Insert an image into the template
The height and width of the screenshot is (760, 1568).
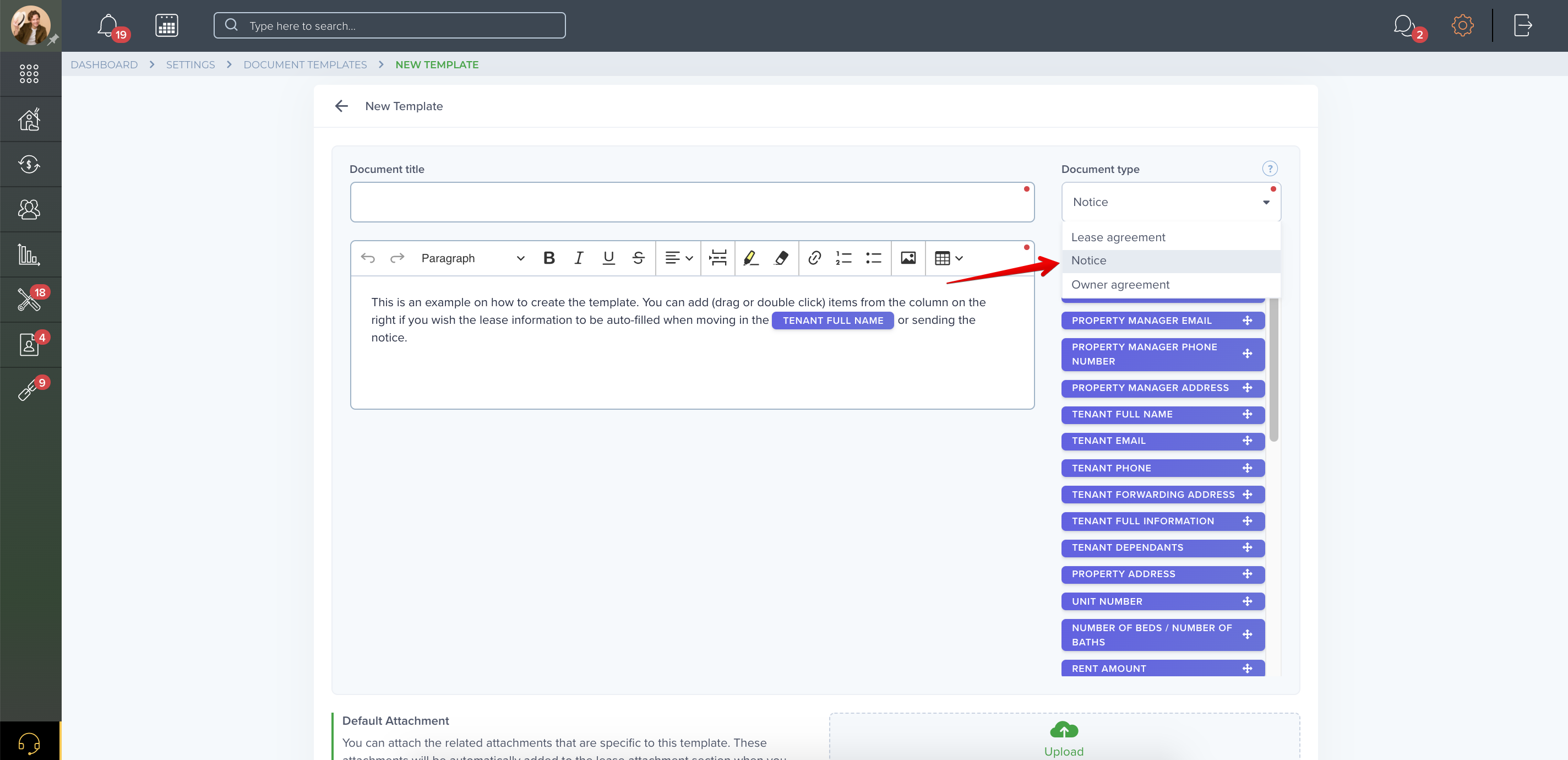point(908,258)
